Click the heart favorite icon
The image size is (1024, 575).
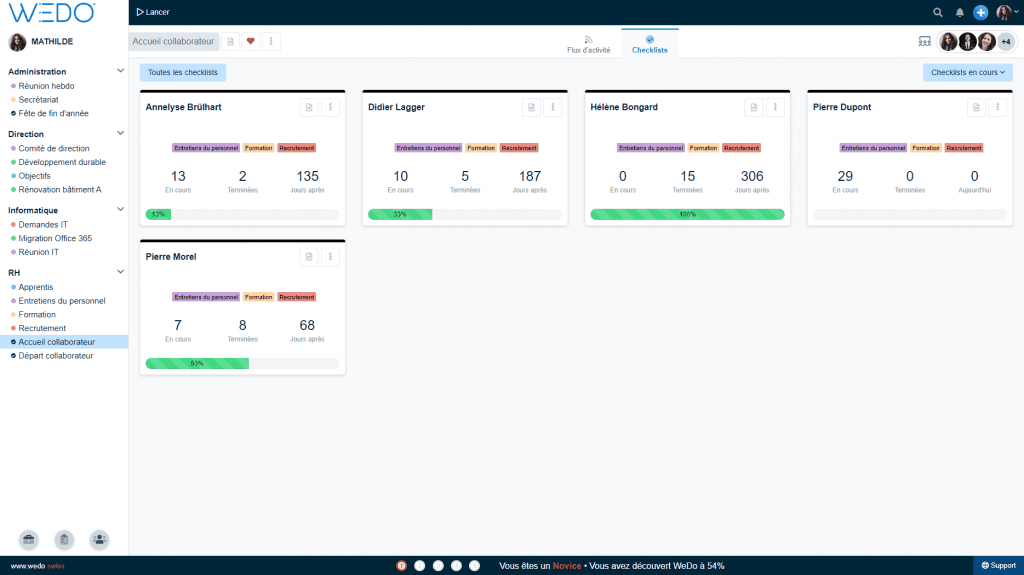[251, 41]
